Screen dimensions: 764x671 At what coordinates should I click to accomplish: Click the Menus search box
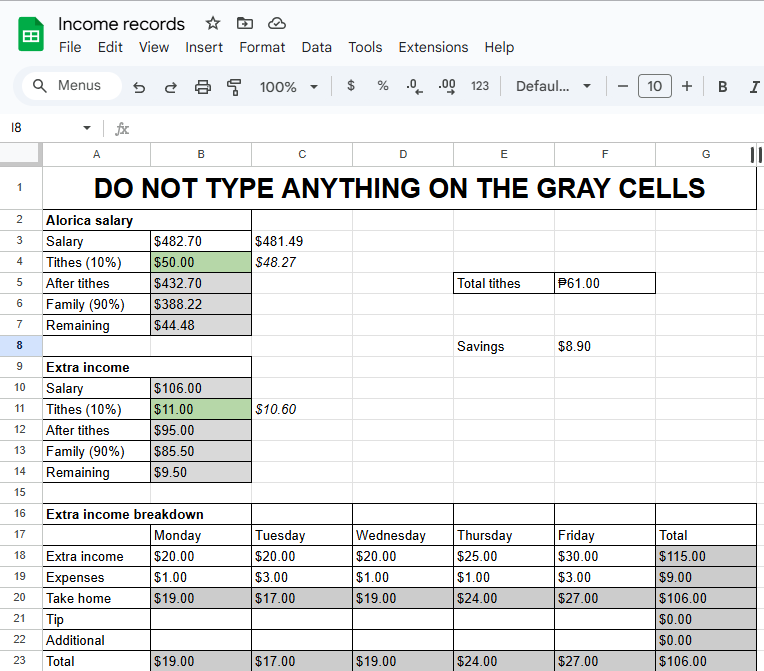click(x=72, y=86)
